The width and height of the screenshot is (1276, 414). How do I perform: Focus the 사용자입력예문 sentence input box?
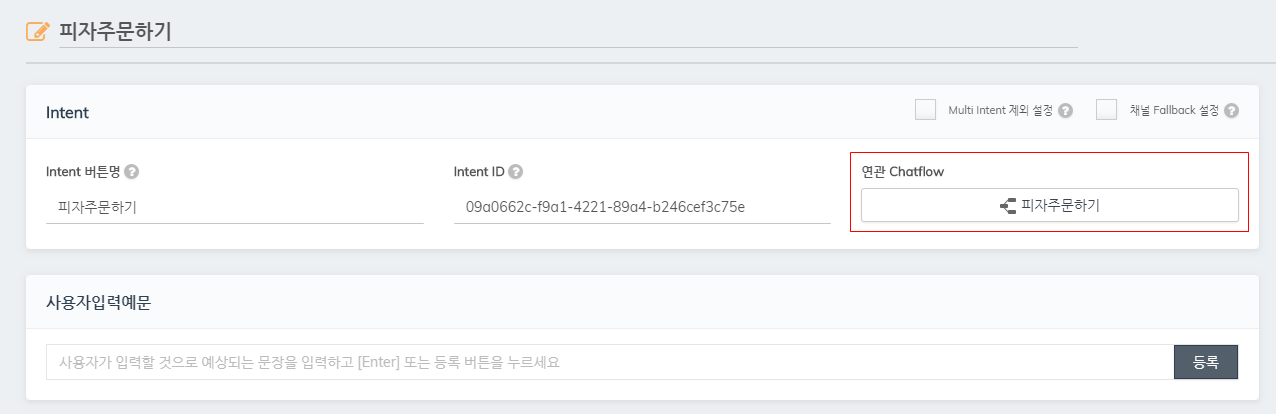pyautogui.click(x=610, y=362)
